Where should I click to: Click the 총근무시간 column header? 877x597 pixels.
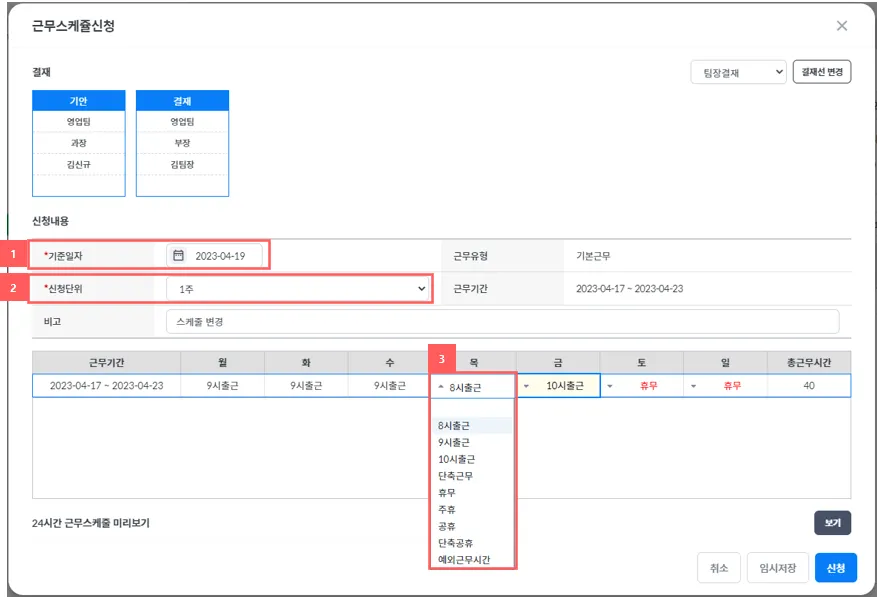click(x=809, y=363)
